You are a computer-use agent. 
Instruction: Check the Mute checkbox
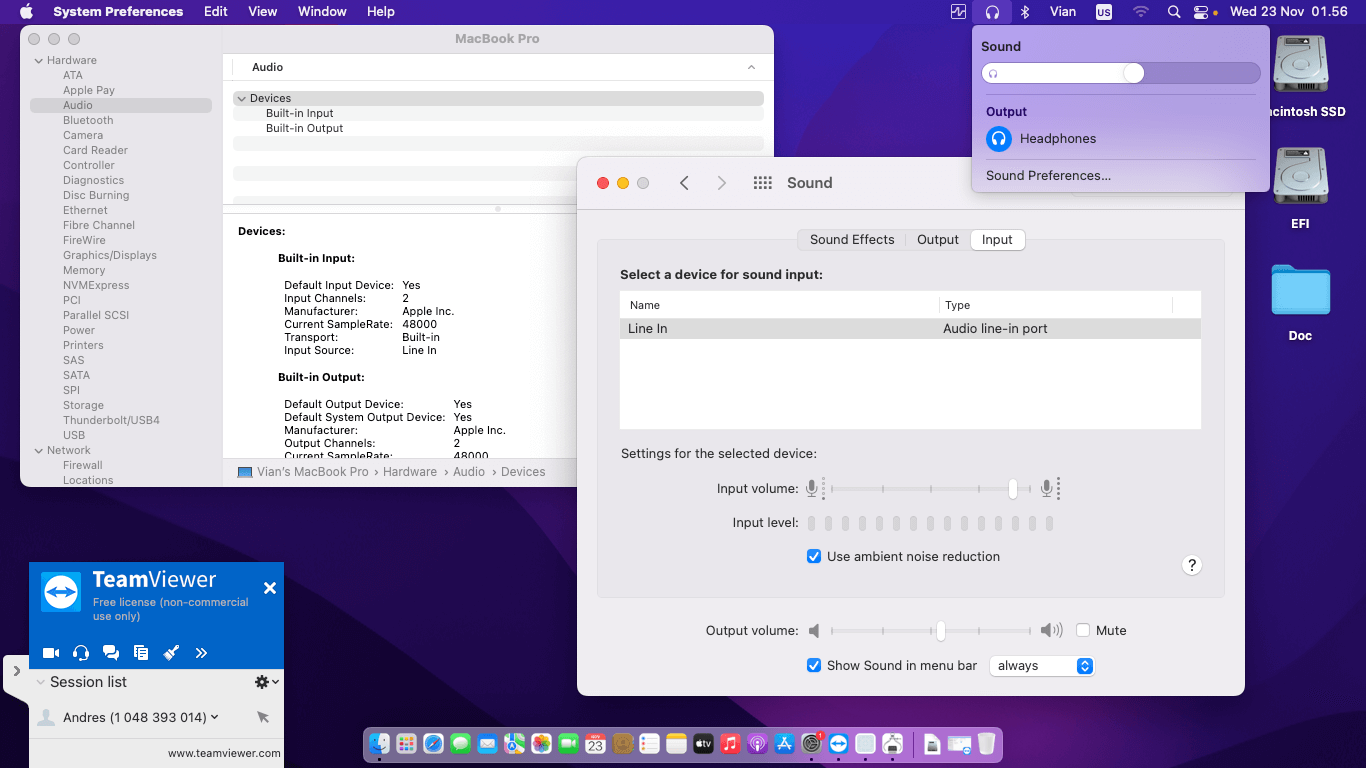pos(1083,631)
